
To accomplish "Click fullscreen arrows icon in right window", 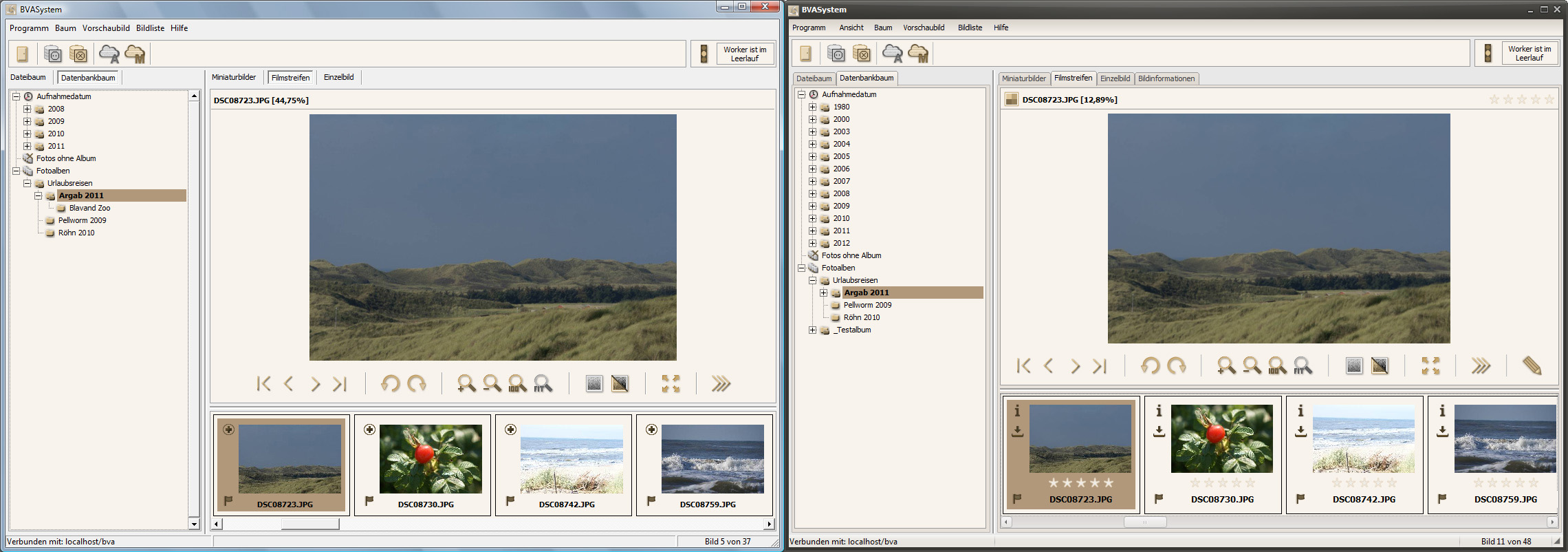I will click(x=1430, y=365).
